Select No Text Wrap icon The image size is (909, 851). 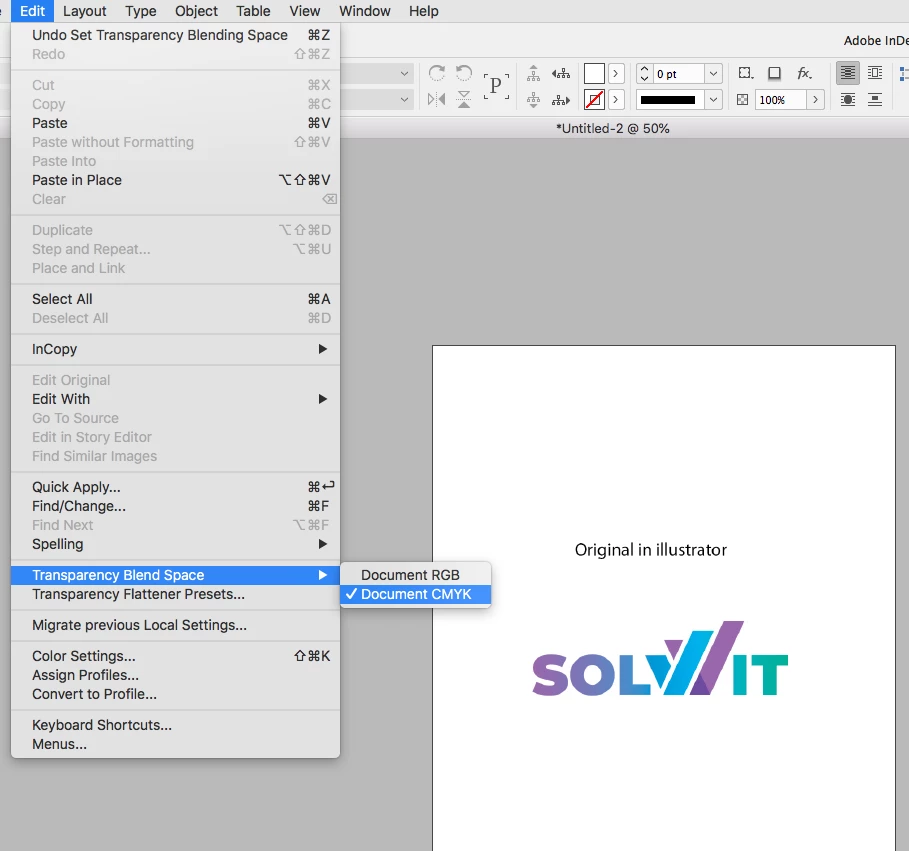tap(848, 73)
